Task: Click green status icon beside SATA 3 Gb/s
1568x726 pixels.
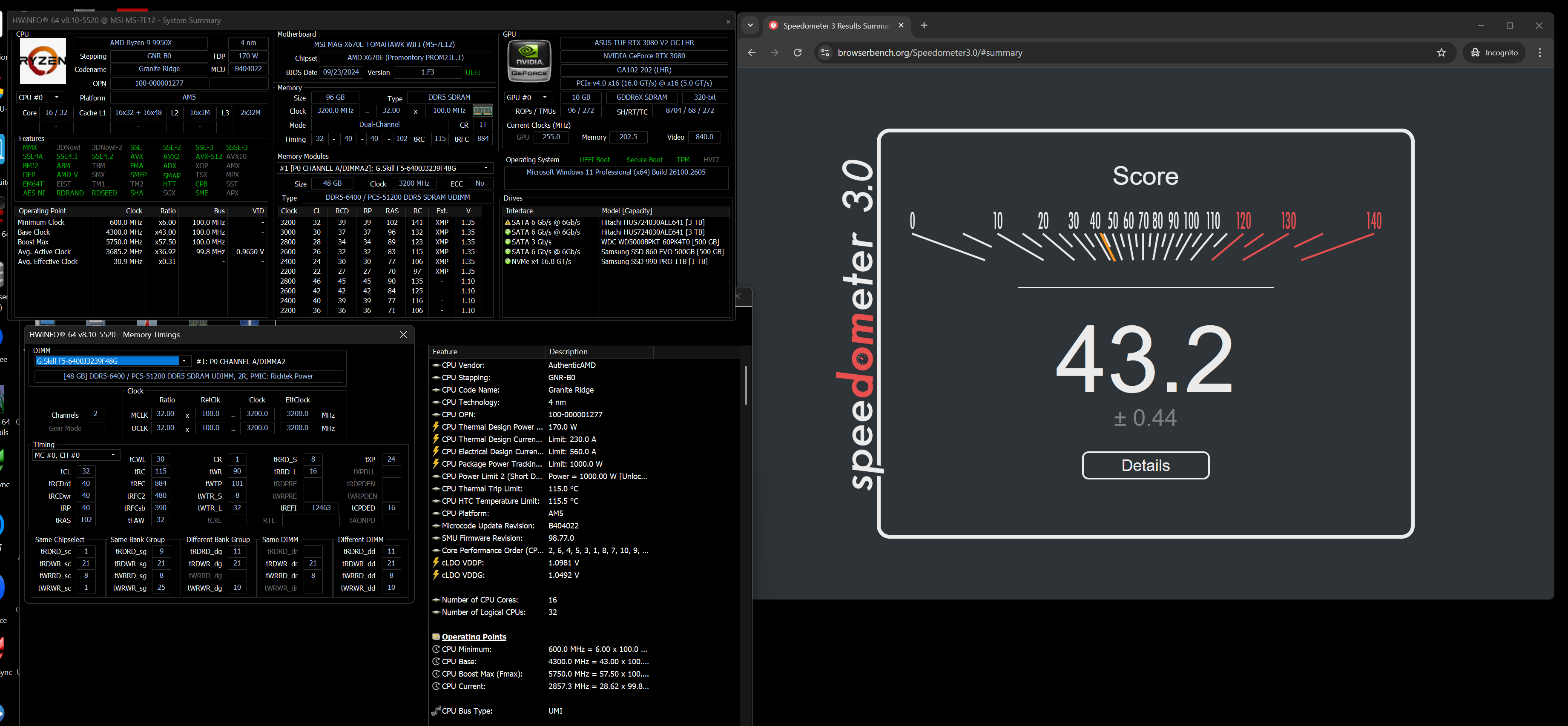Action: coord(508,242)
